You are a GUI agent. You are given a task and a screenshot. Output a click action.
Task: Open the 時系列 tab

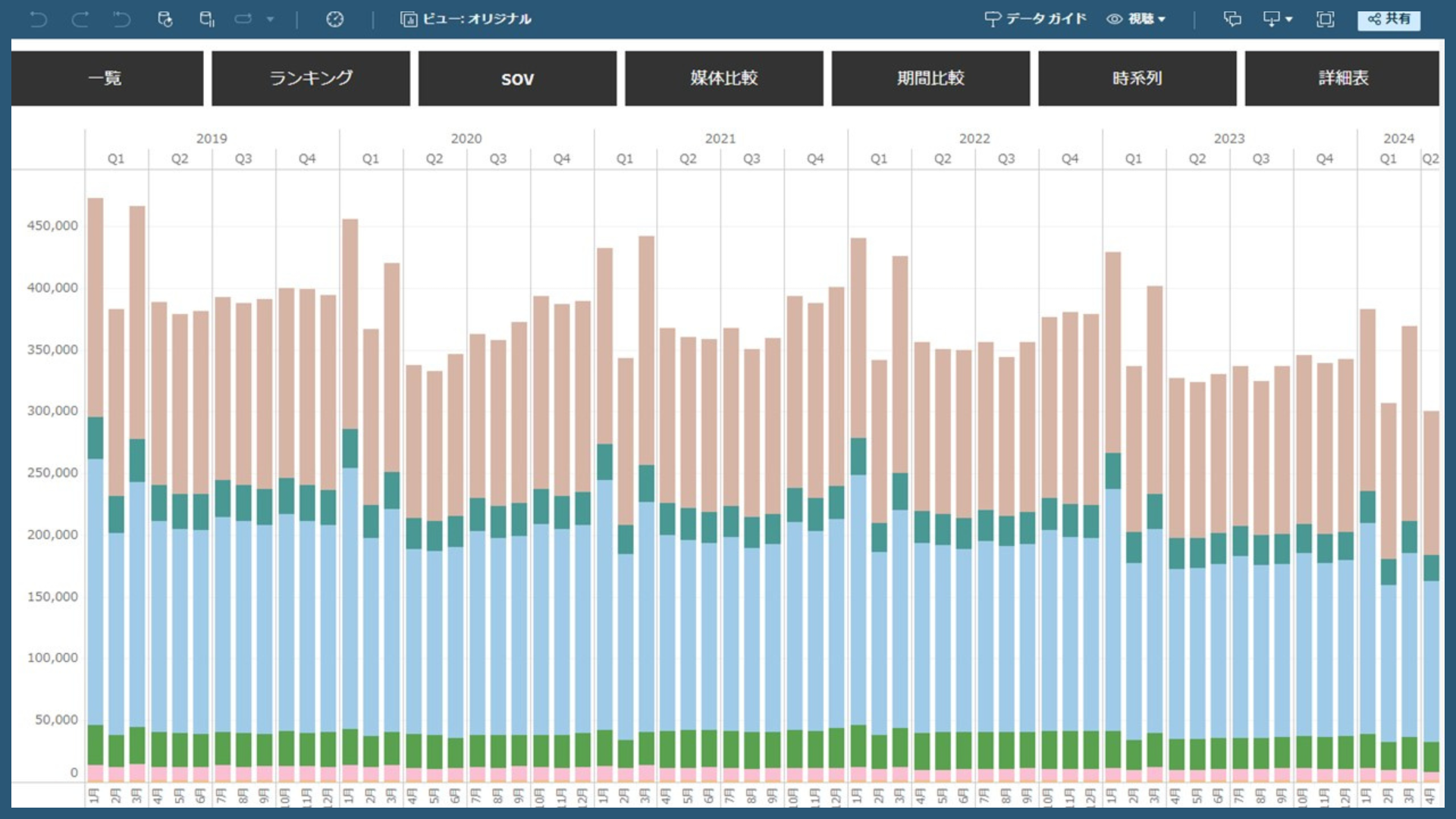1137,78
